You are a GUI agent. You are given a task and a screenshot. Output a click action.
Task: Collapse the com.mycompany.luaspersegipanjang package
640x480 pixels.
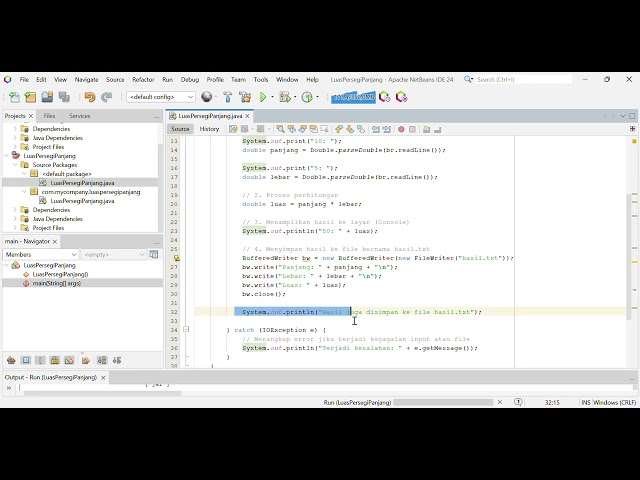tap(24, 192)
